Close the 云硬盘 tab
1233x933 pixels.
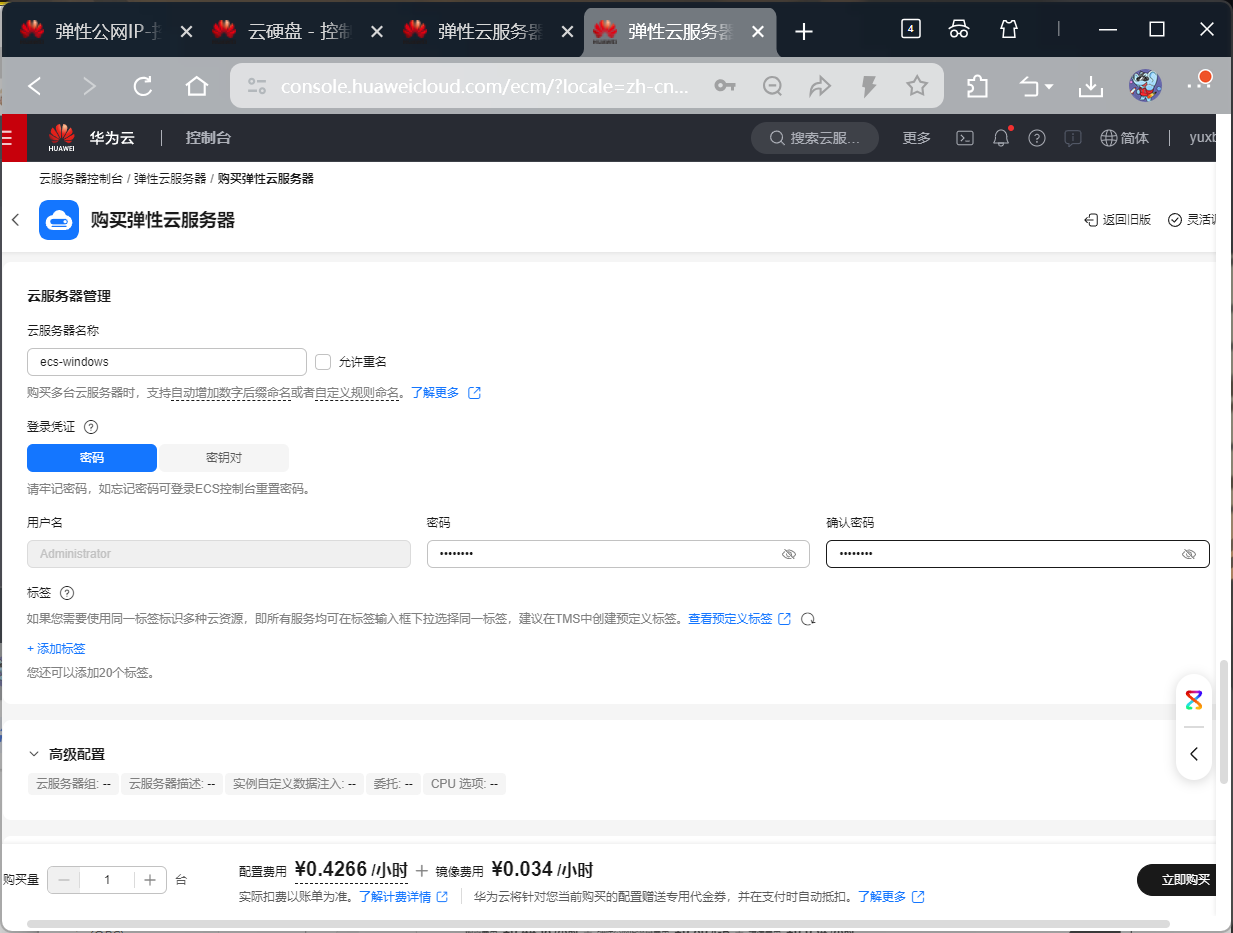click(x=377, y=31)
